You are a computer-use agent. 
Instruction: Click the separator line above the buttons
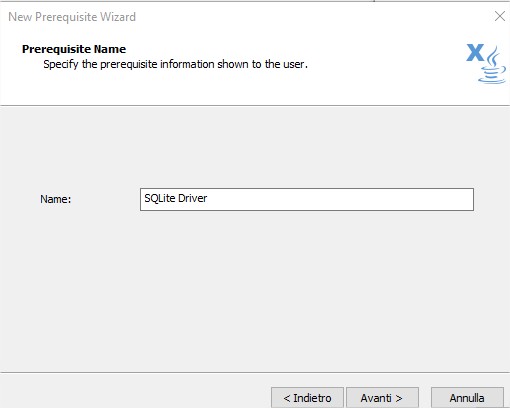[255, 372]
